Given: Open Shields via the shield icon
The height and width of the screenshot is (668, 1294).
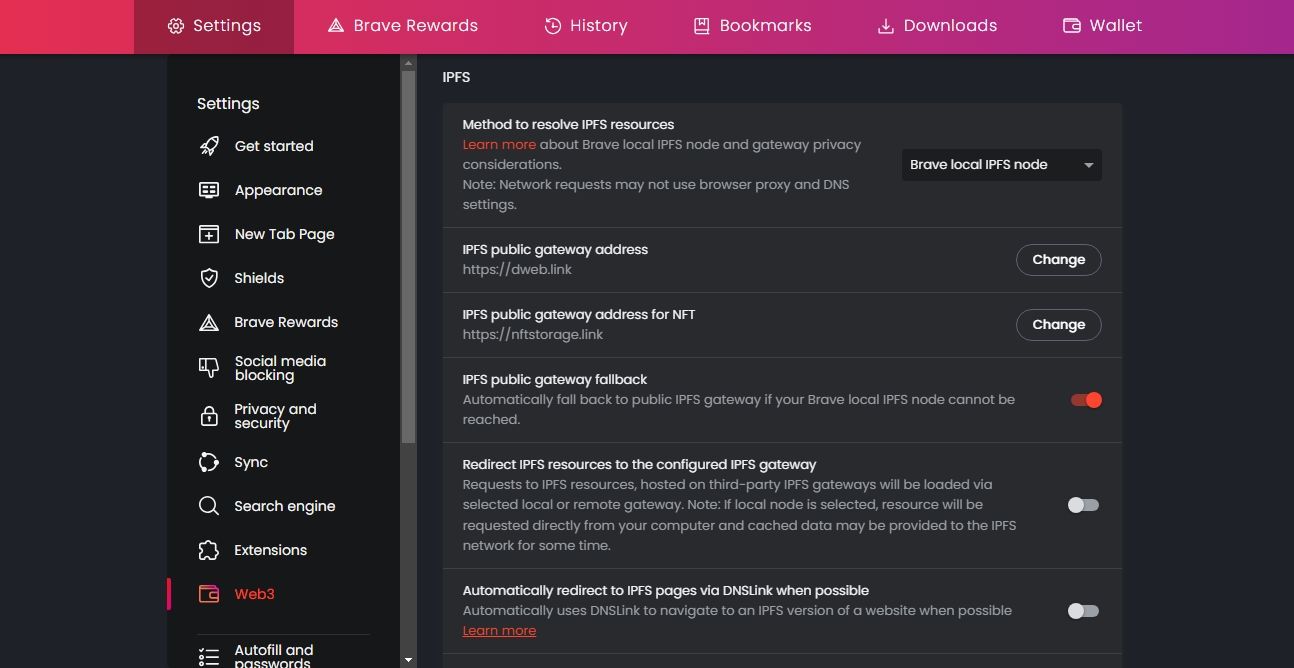Looking at the screenshot, I should [x=208, y=278].
